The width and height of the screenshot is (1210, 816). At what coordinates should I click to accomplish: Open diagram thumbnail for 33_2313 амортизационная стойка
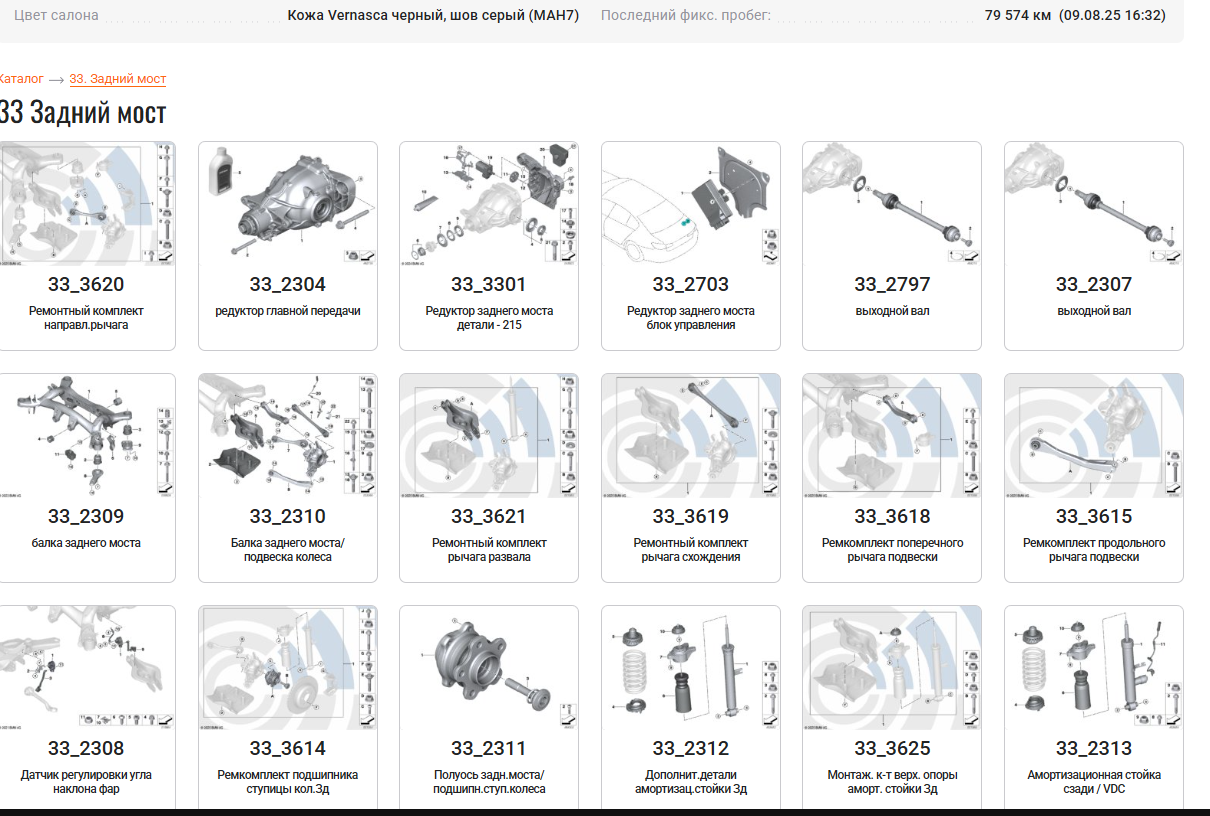[x=1094, y=669]
